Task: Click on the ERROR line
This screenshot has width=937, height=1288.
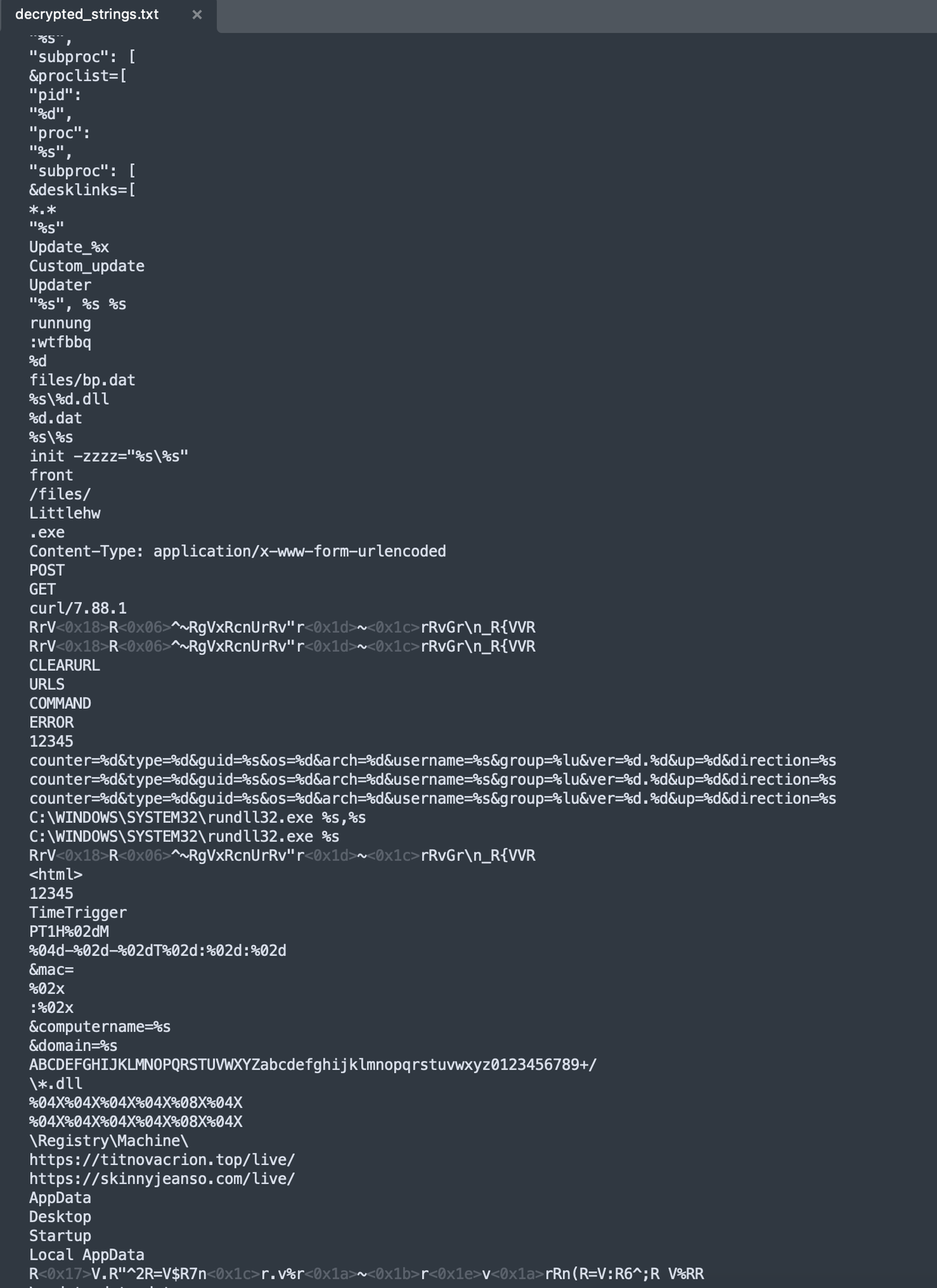Action: [51, 723]
